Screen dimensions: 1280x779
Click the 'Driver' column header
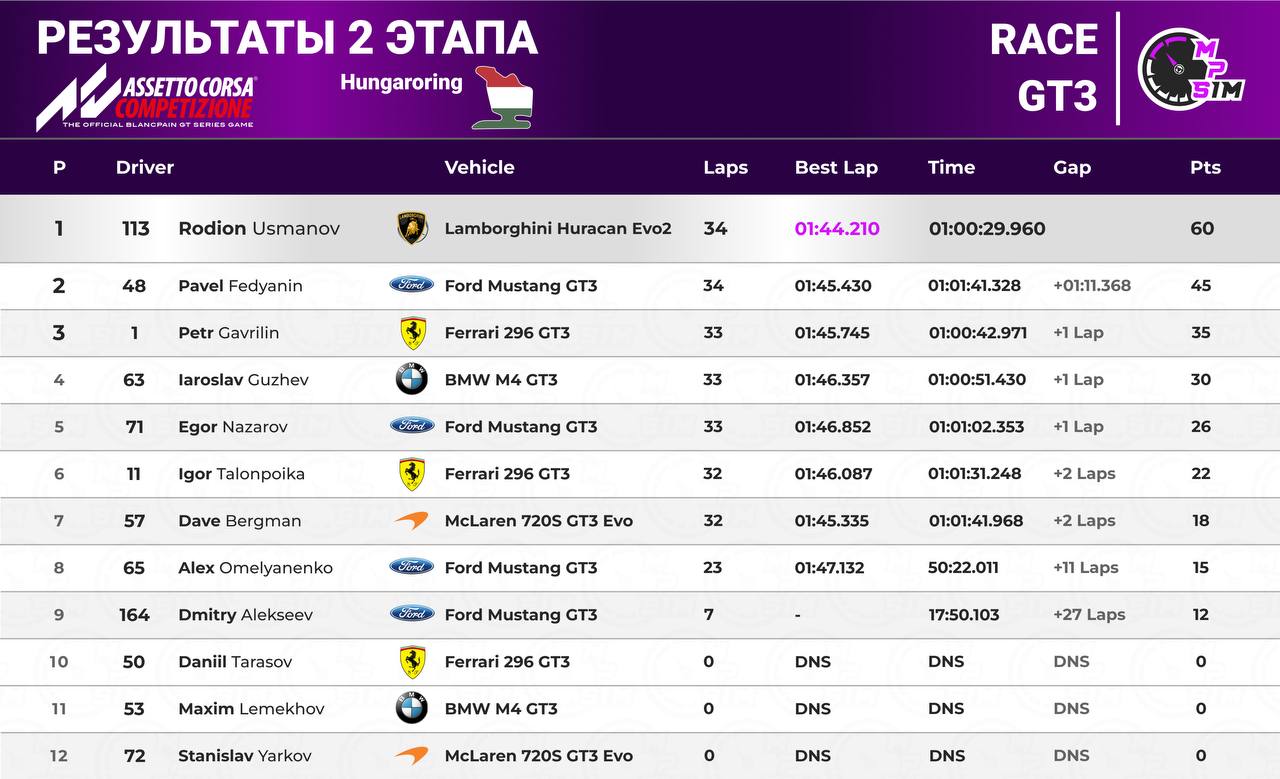(x=145, y=167)
